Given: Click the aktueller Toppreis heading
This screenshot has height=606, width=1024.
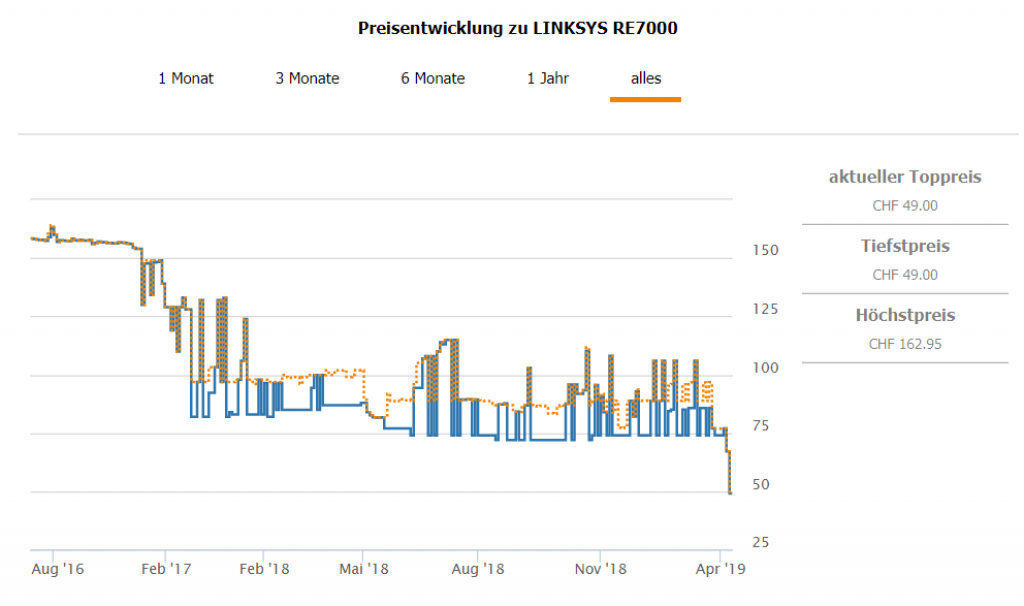Looking at the screenshot, I should pyautogui.click(x=905, y=177).
